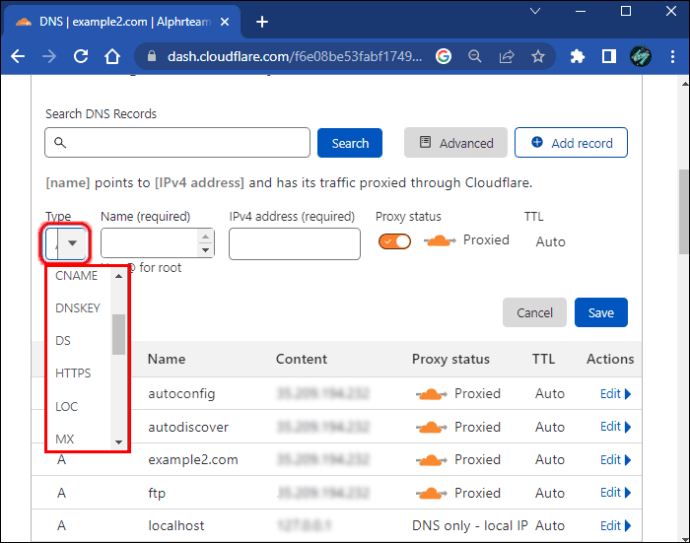
Task: Click the autoconfig name cell
Action: point(182,393)
